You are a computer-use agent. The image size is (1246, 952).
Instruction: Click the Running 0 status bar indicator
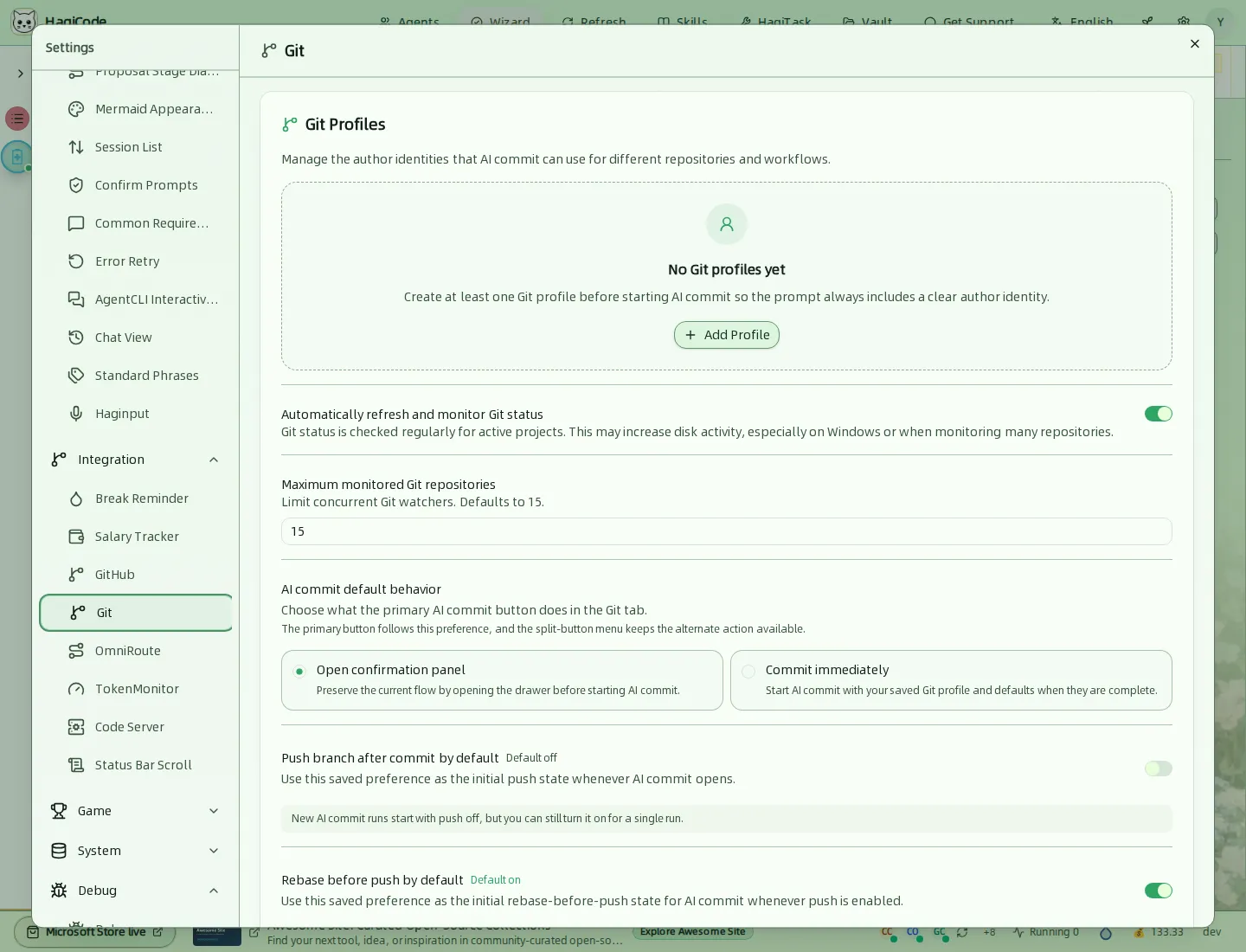[x=1046, y=932]
